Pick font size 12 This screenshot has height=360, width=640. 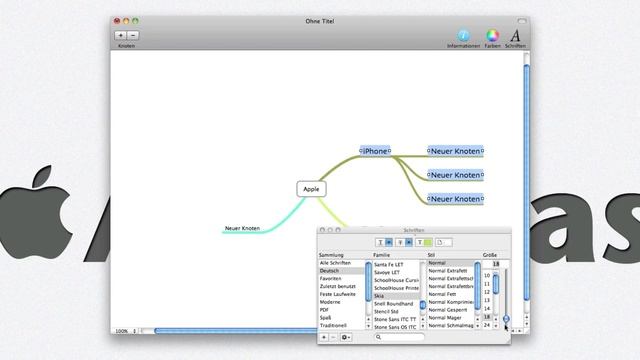pyautogui.click(x=487, y=292)
